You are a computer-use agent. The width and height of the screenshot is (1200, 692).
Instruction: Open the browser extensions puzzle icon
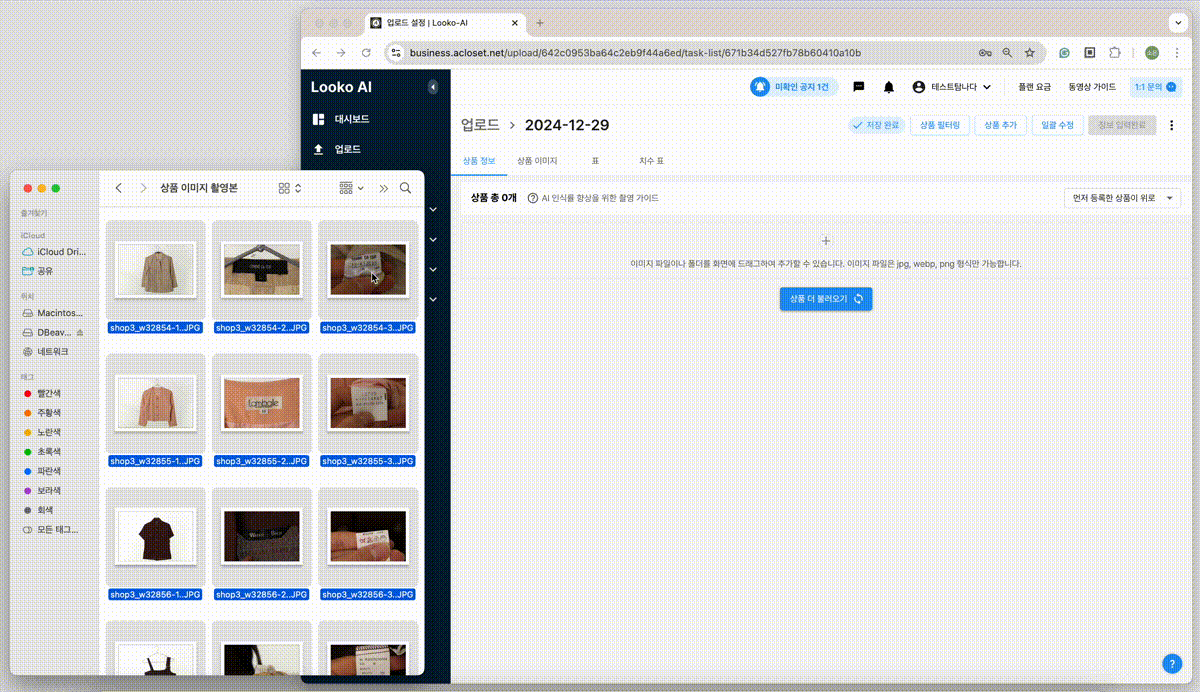pos(1115,52)
